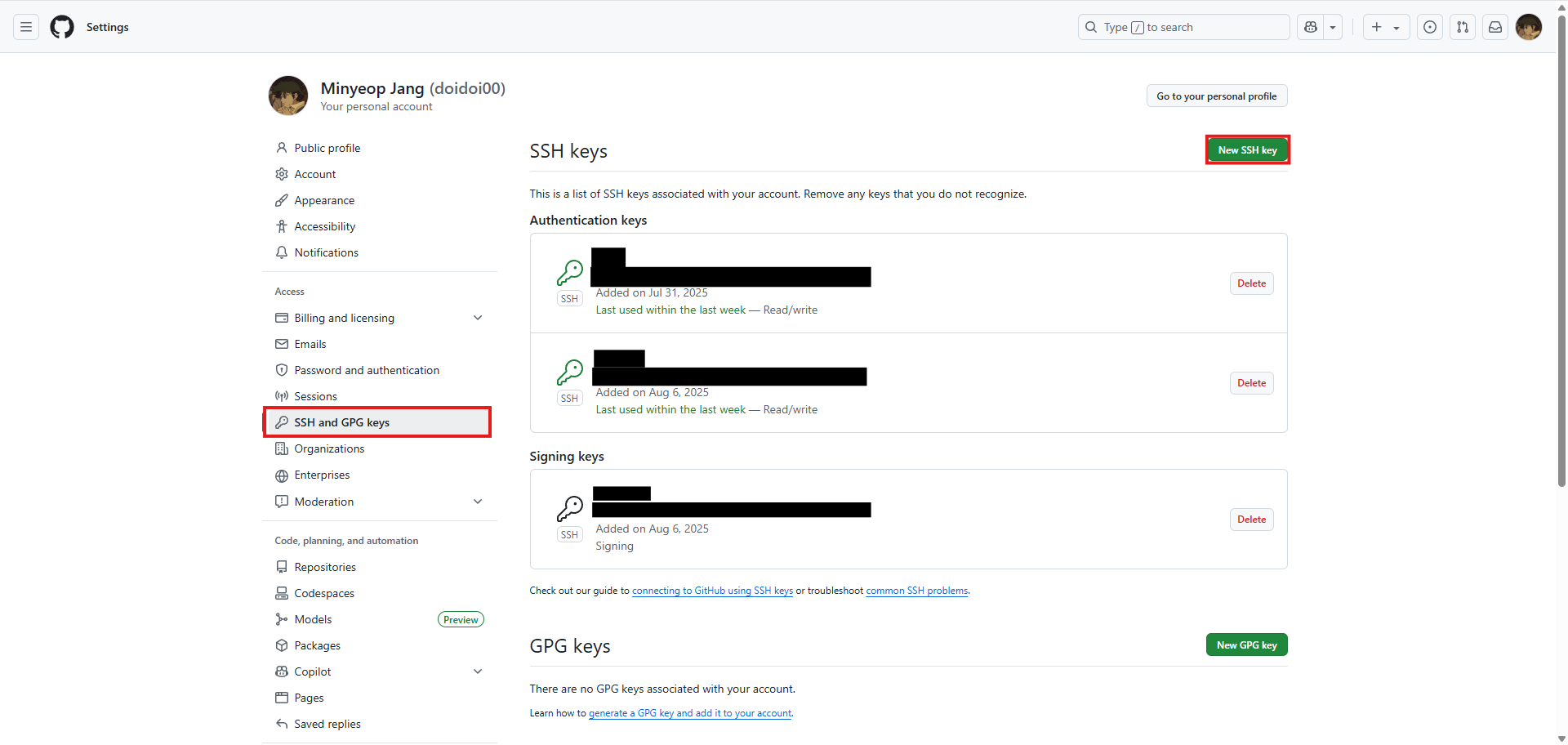Screen dimensions: 1568x745
Task: Select SSH and GPG keys in sidebar
Action: click(341, 422)
